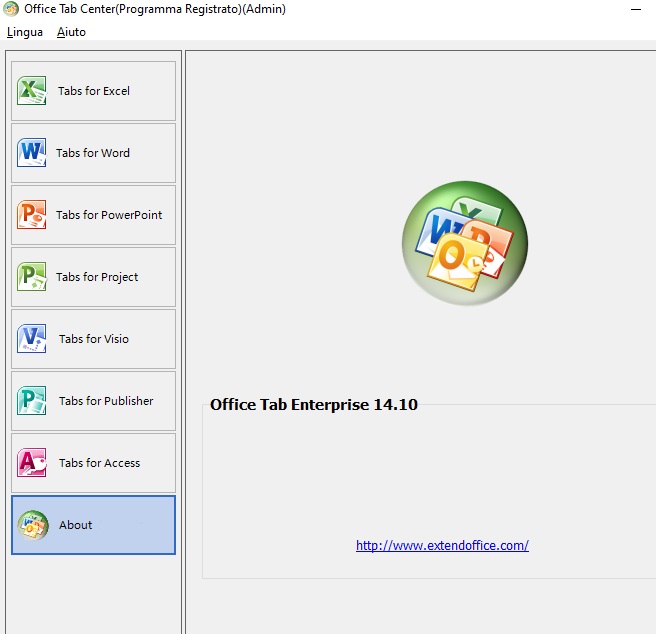The width and height of the screenshot is (656, 634).
Task: Select the Tabs for Publisher label
Action: pos(106,400)
